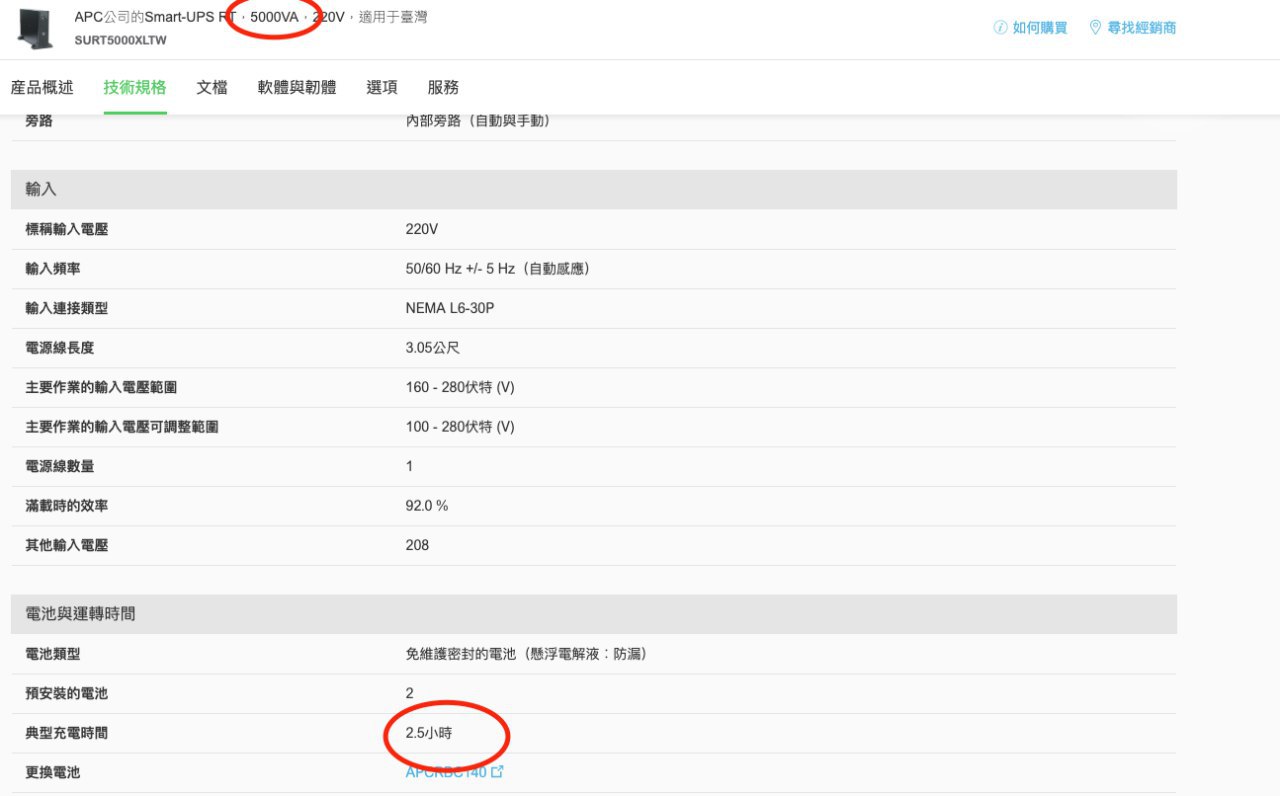Click the 輸入 section header
The image size is (1280, 796).
pyautogui.click(x=594, y=189)
